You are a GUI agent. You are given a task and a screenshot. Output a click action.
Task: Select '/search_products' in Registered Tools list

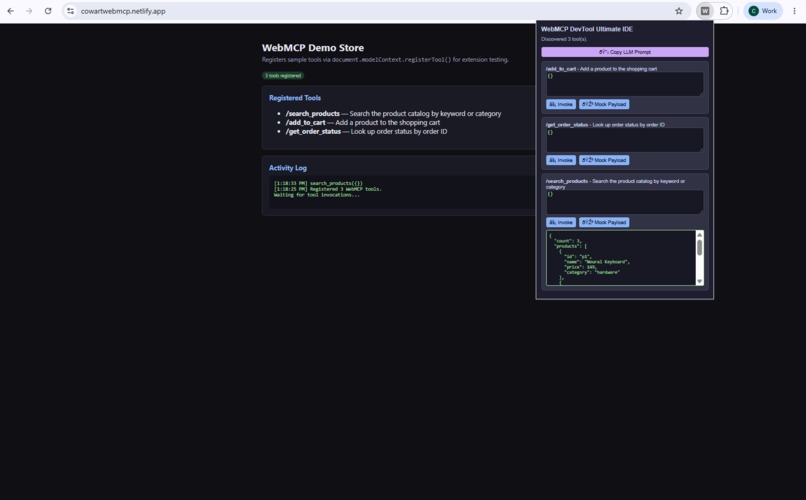click(x=313, y=114)
